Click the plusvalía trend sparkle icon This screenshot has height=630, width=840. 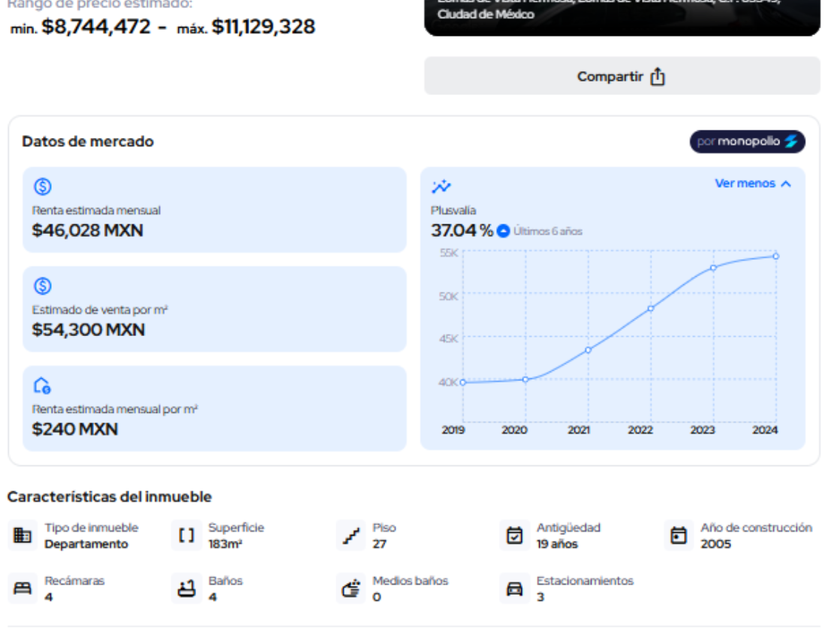441,187
